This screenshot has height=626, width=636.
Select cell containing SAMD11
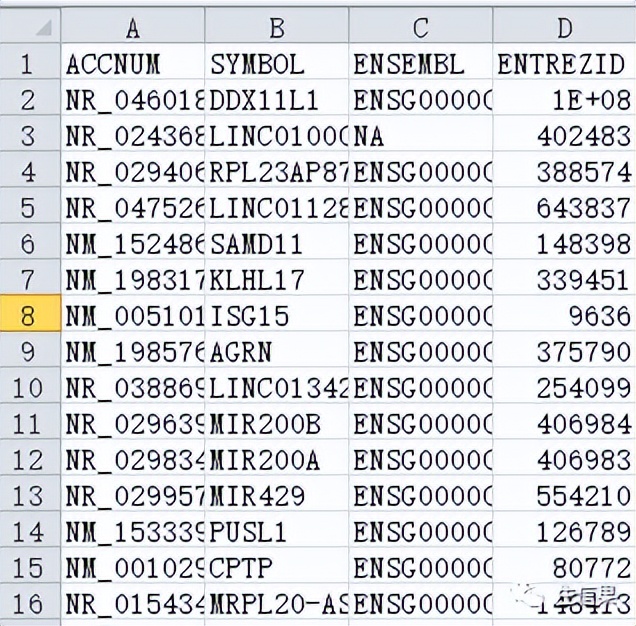(277, 241)
